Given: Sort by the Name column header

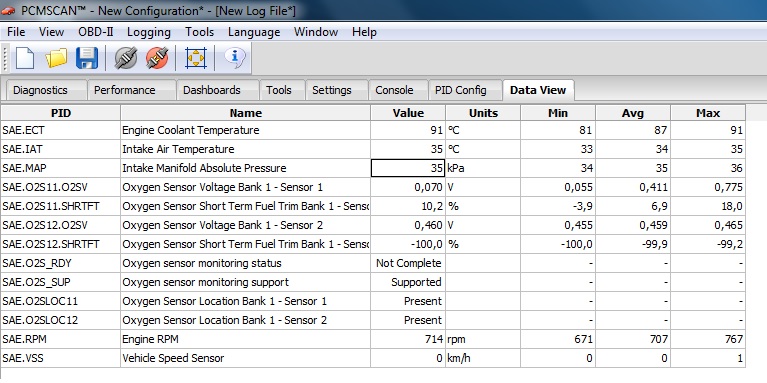Looking at the screenshot, I should pyautogui.click(x=246, y=113).
